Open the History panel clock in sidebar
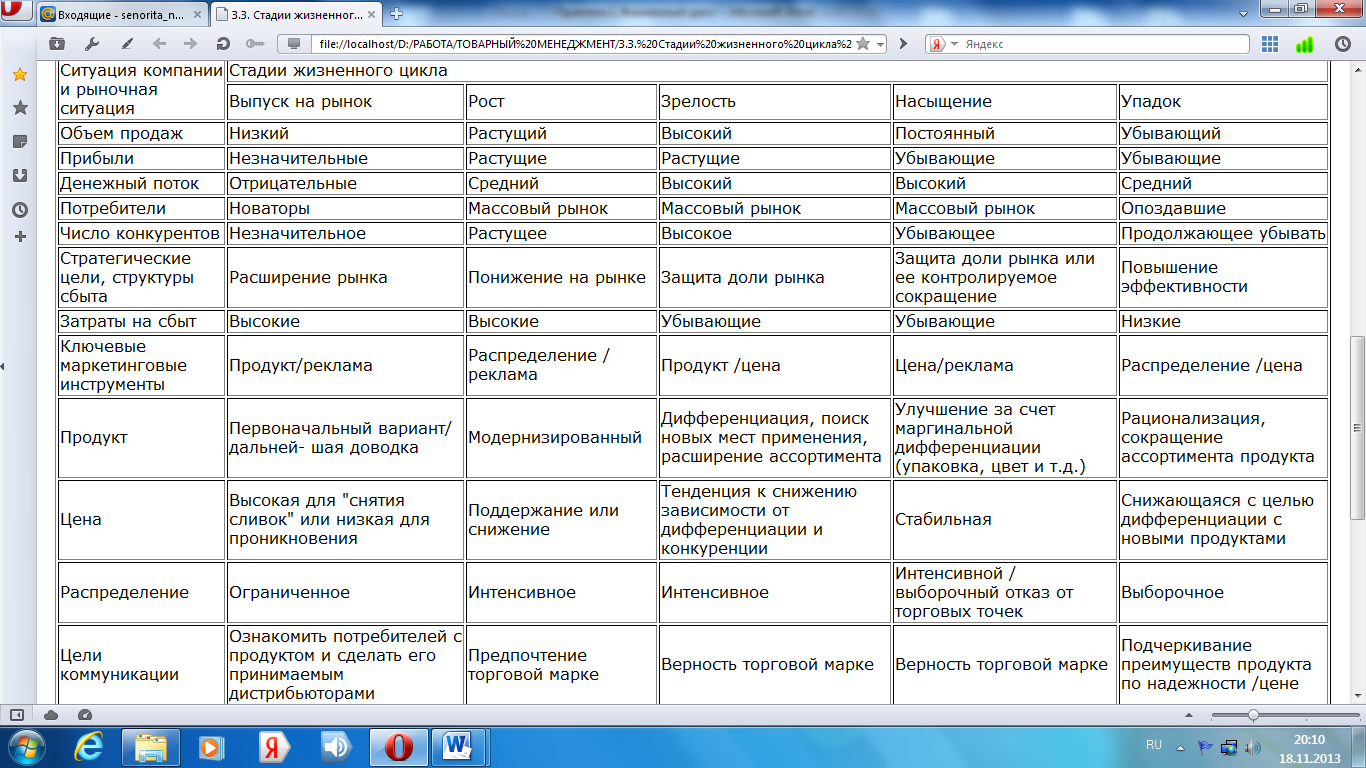The image size is (1366, 768). [x=19, y=209]
